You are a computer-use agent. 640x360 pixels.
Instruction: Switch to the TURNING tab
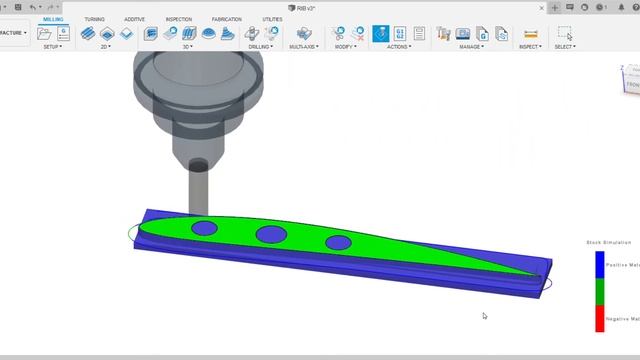[x=94, y=19]
